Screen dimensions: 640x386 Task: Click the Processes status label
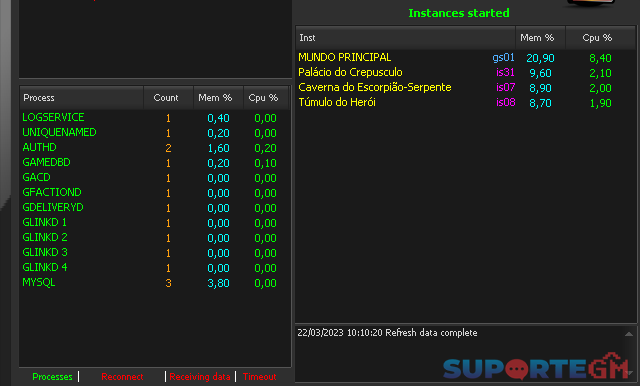click(52, 377)
